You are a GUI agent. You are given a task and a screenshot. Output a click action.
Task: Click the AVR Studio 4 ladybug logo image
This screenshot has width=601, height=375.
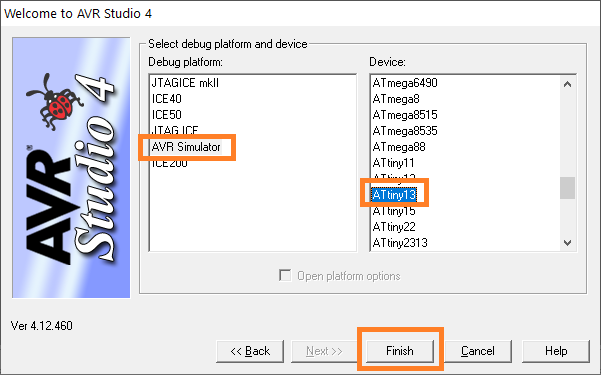(71, 168)
